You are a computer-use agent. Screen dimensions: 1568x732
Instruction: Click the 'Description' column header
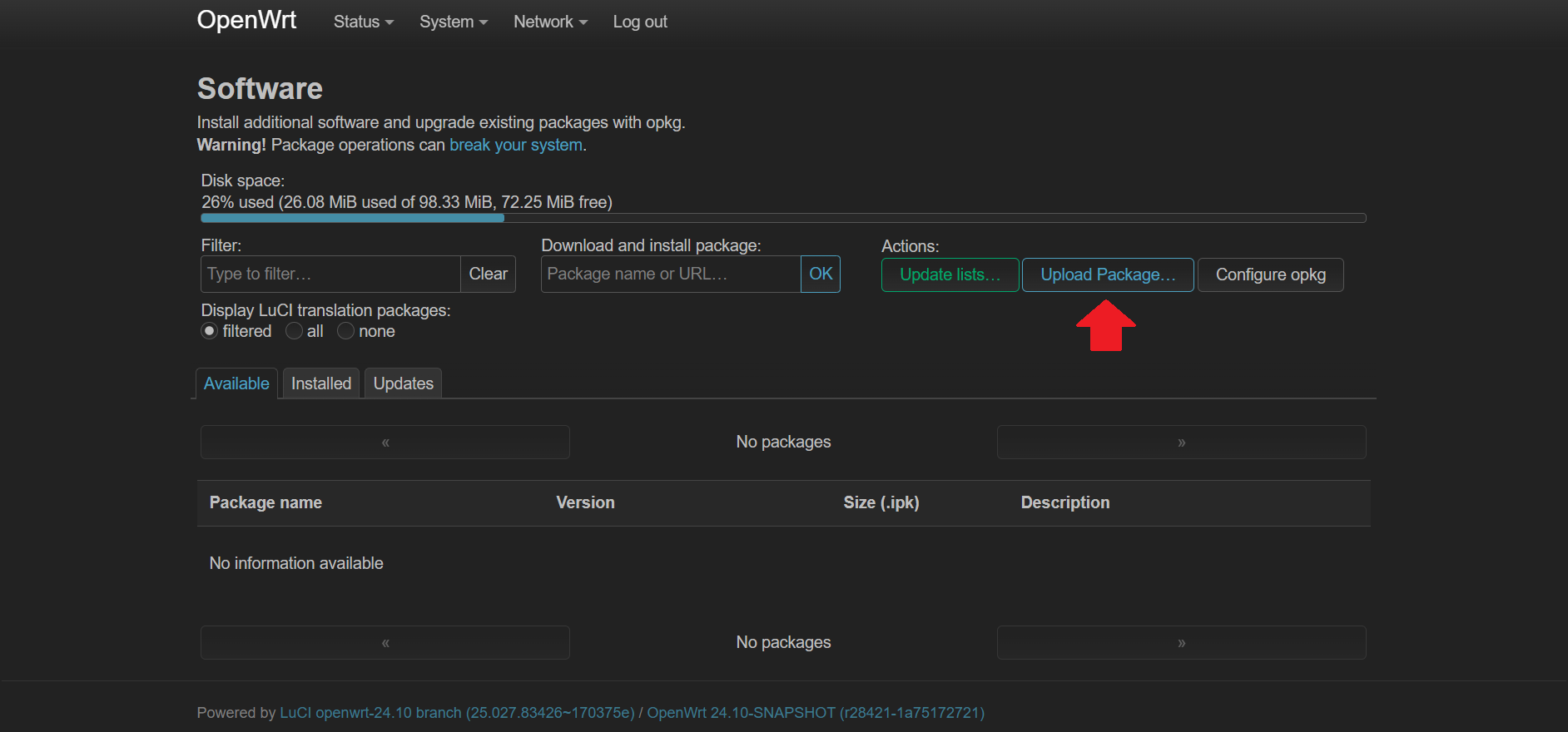coord(1065,502)
